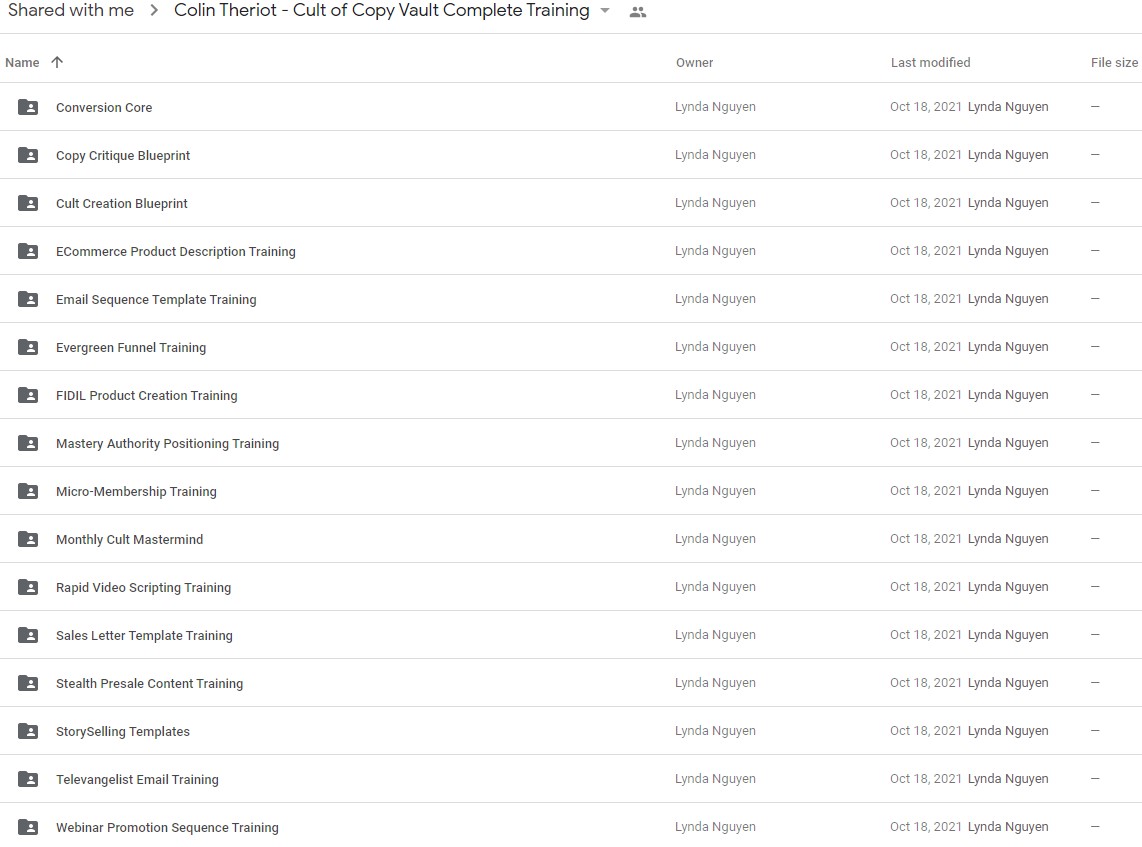Screen dimensions: 1142x847
Task: Click the Copy Critique Blueprint folder icon
Action: click(28, 155)
